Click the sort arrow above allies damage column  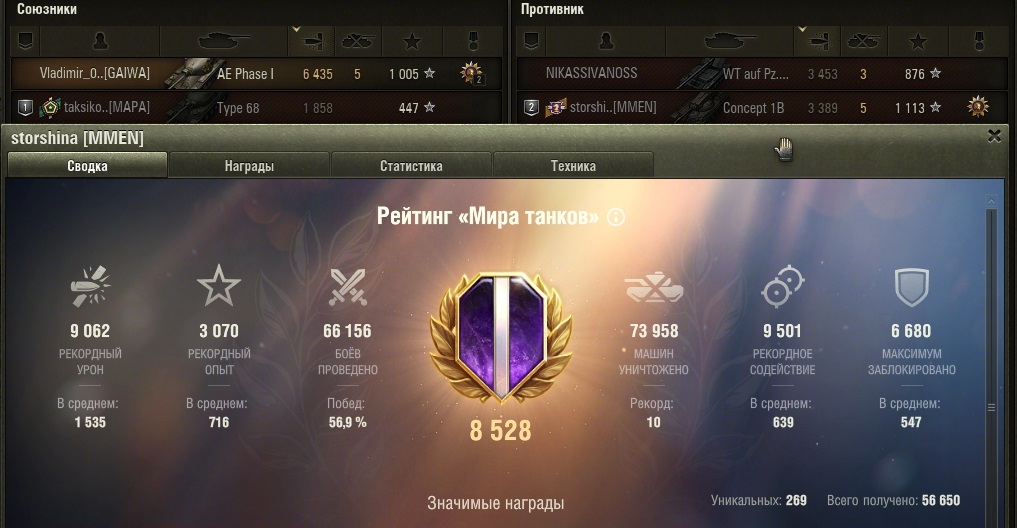pyautogui.click(x=296, y=29)
